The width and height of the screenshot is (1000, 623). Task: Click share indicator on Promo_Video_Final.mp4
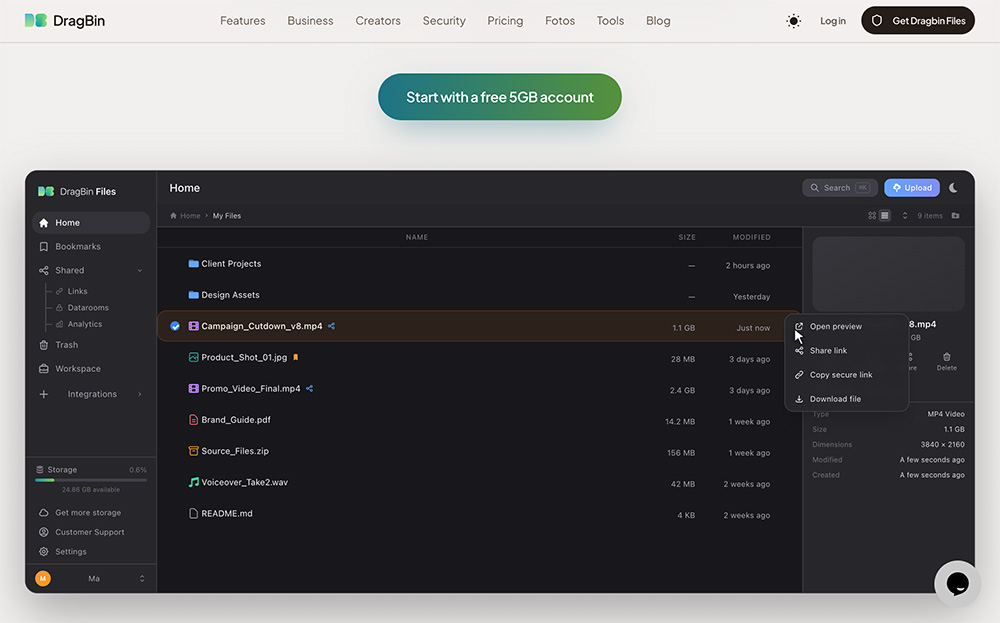click(309, 388)
